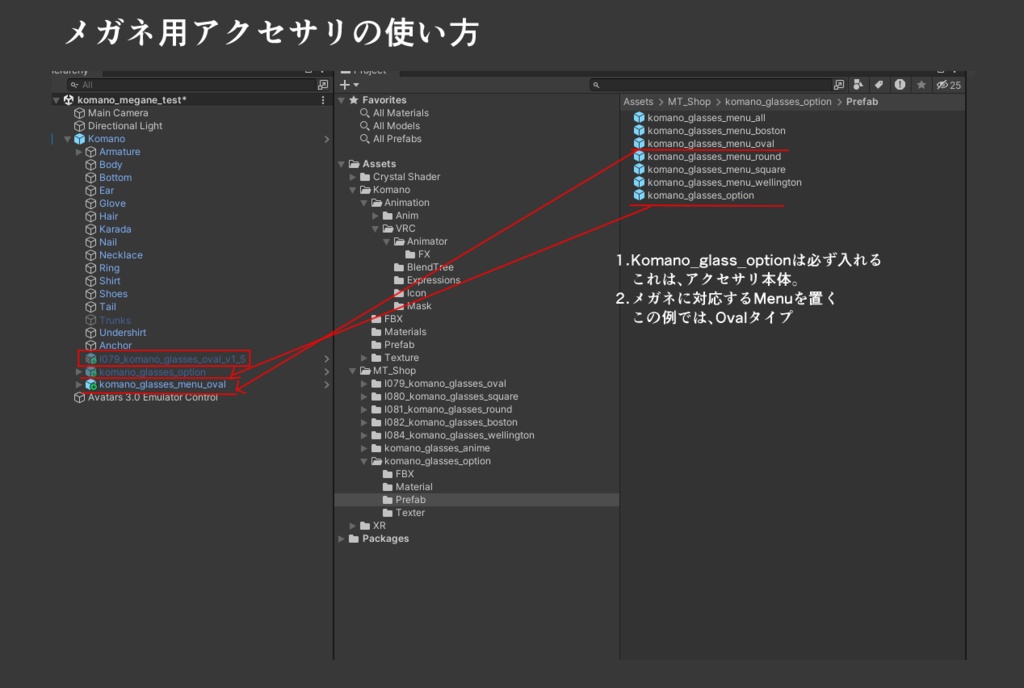1024x688 pixels.
Task: Open the Search by Type filter
Action: 859,85
